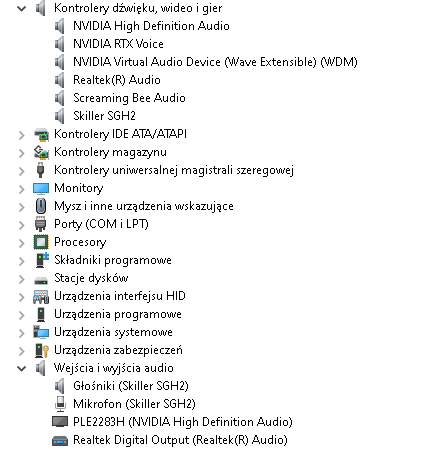Select the Porty (COM i LPT) port icon
This screenshot has height=454, width=433.
[41, 224]
